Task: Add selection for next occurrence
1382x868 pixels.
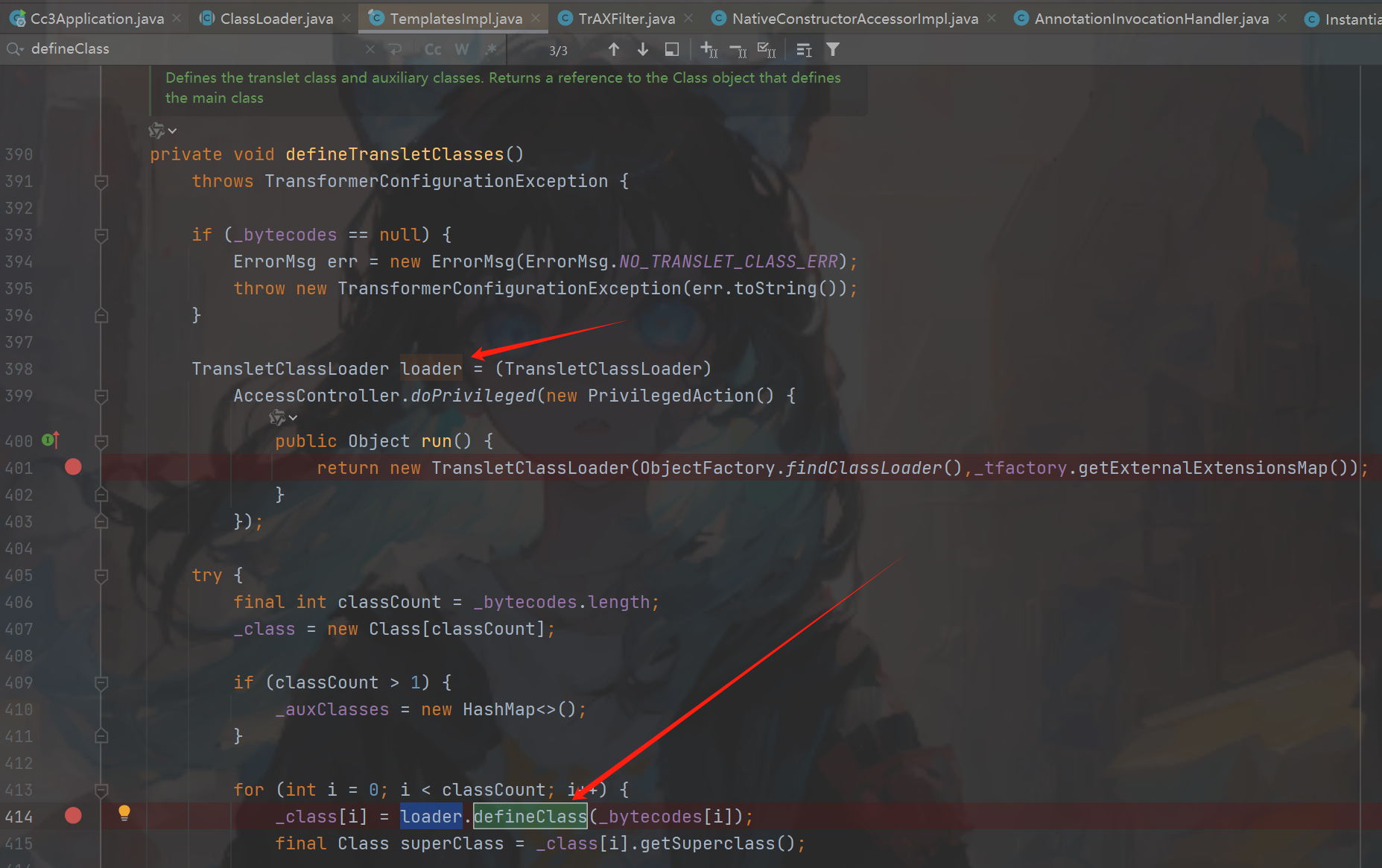Action: [709, 49]
